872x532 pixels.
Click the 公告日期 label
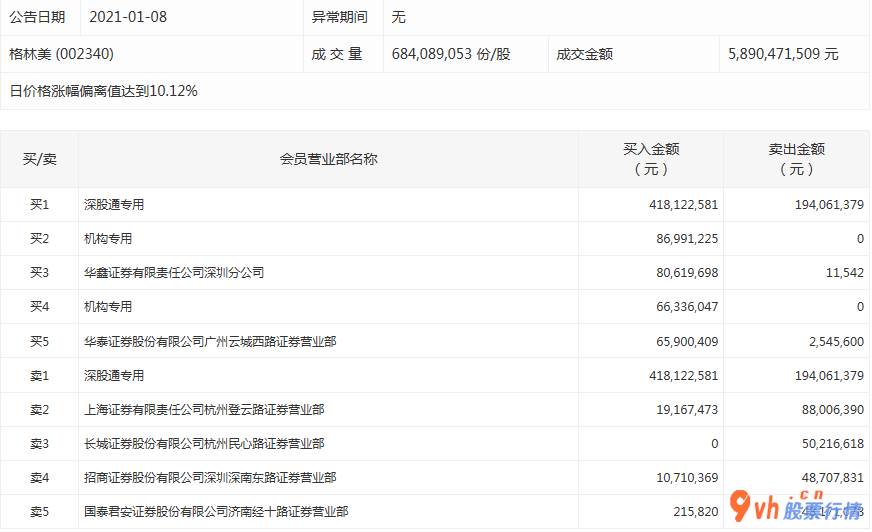pos(37,17)
